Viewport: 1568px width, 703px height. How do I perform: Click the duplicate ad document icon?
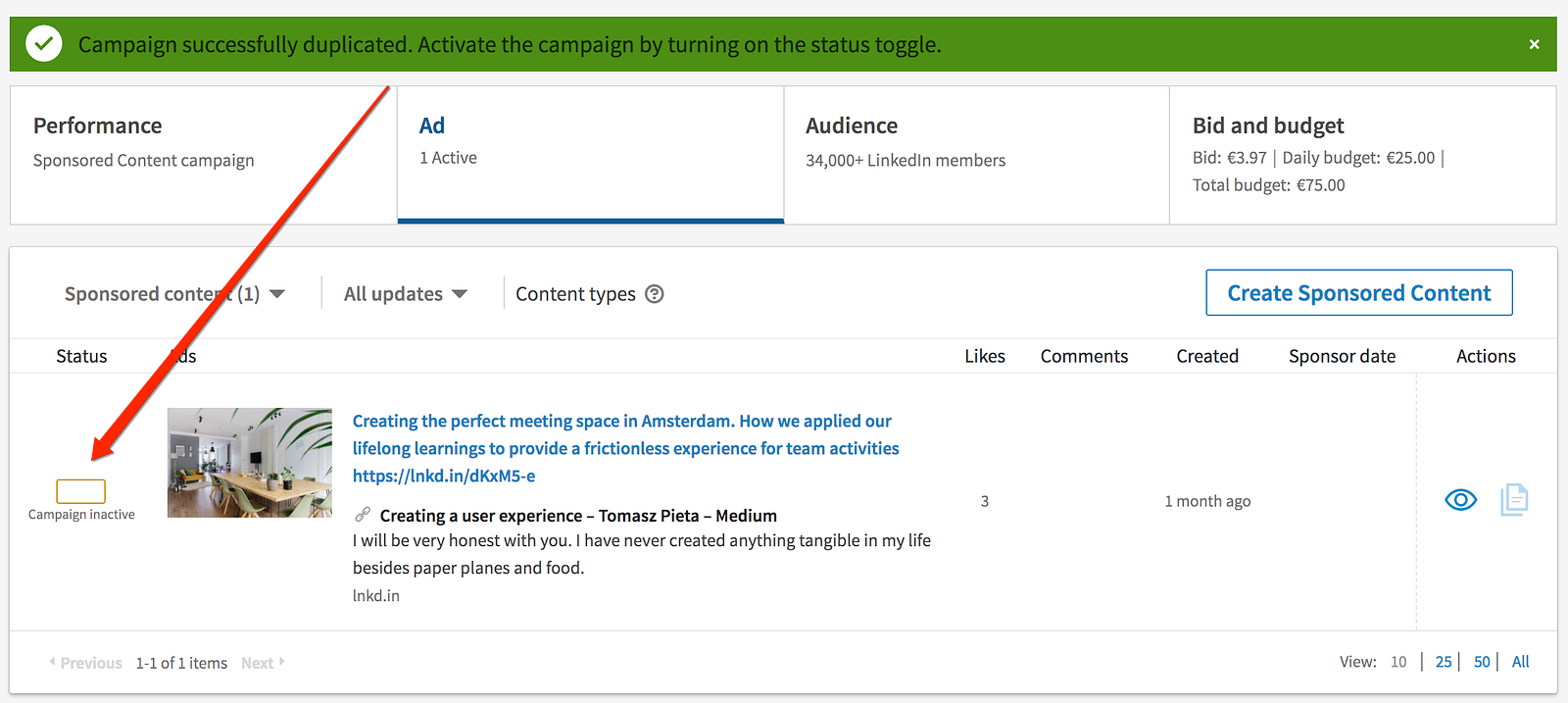click(x=1514, y=500)
